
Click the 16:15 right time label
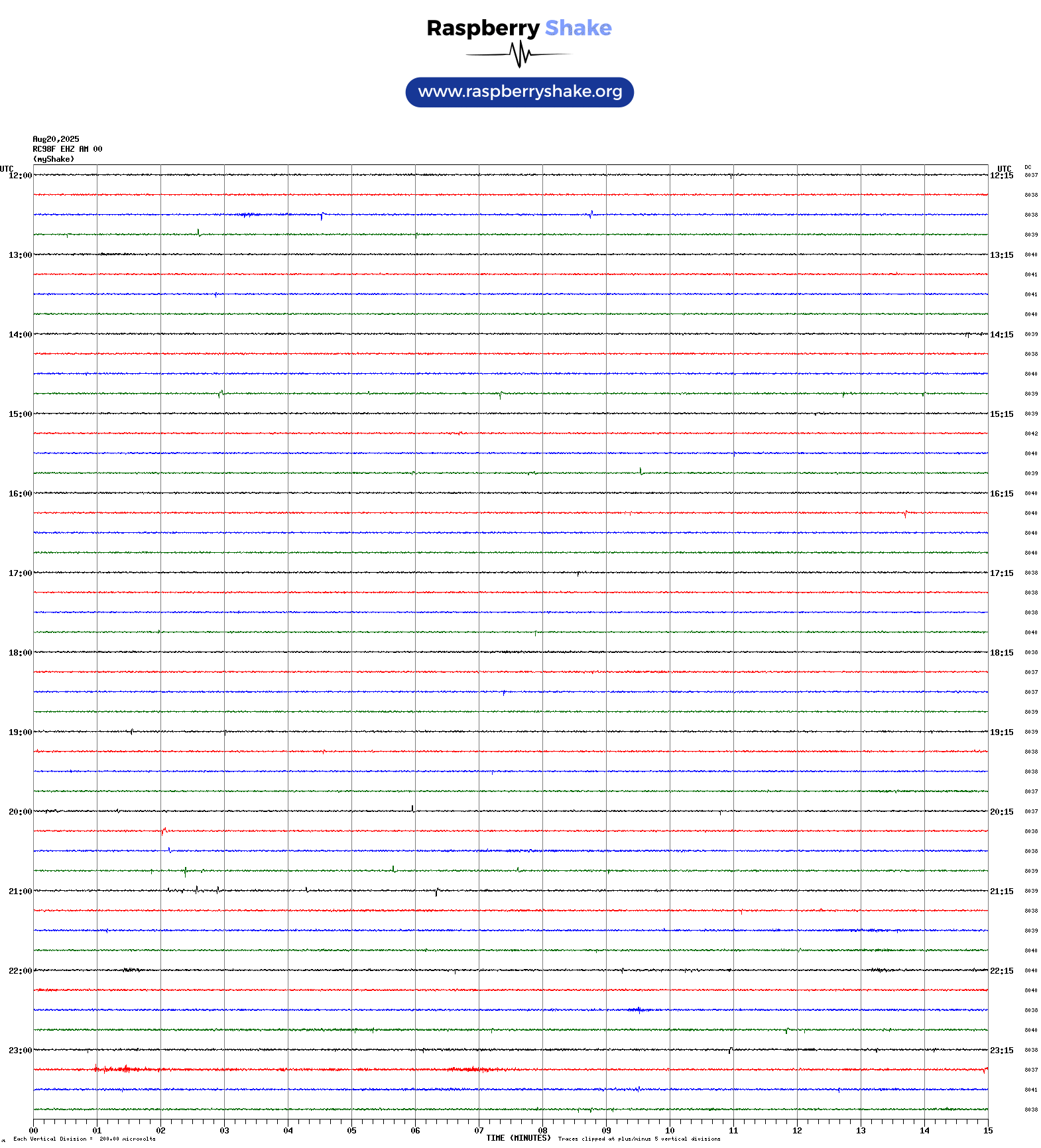[x=1002, y=494]
